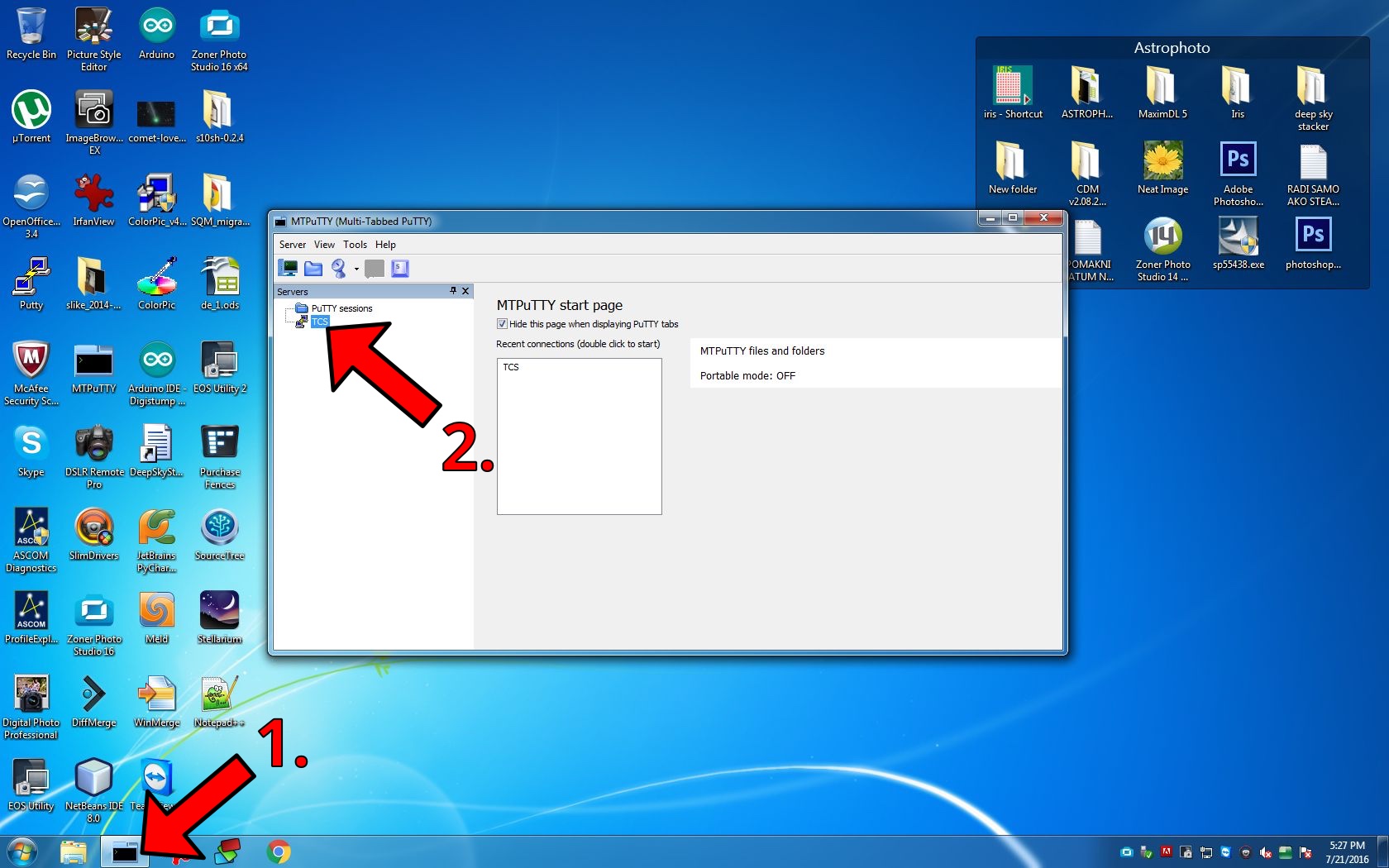This screenshot has height=868, width=1389.
Task: Click the muted volume tray icon
Action: [1266, 852]
